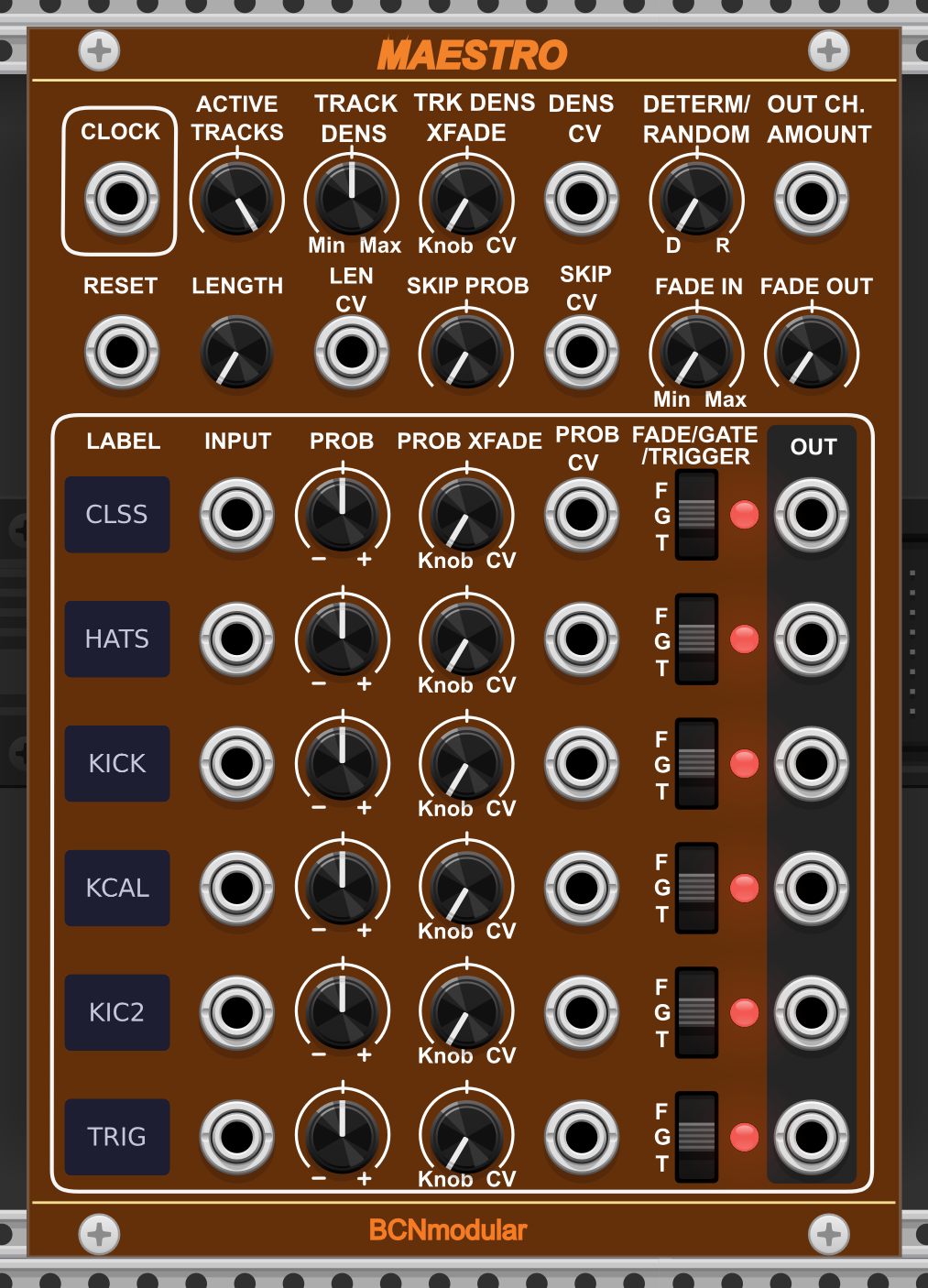This screenshot has width=928, height=1288.
Task: Click the KICK row PROB knob
Action: [343, 764]
